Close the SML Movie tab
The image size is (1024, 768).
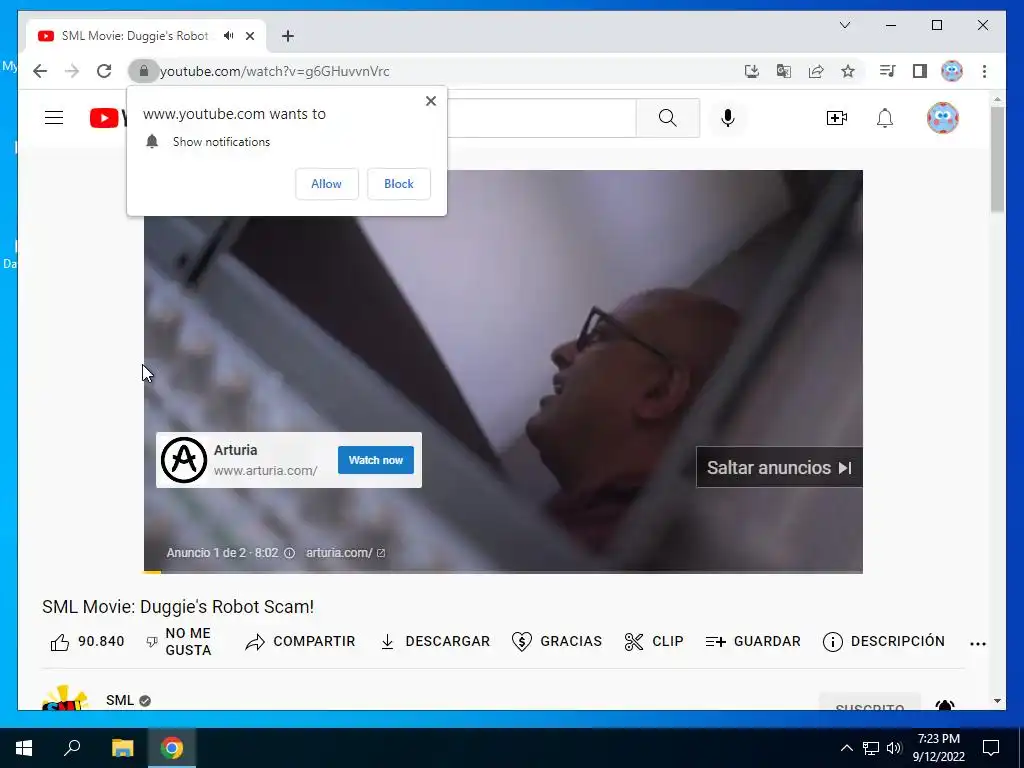[249, 36]
